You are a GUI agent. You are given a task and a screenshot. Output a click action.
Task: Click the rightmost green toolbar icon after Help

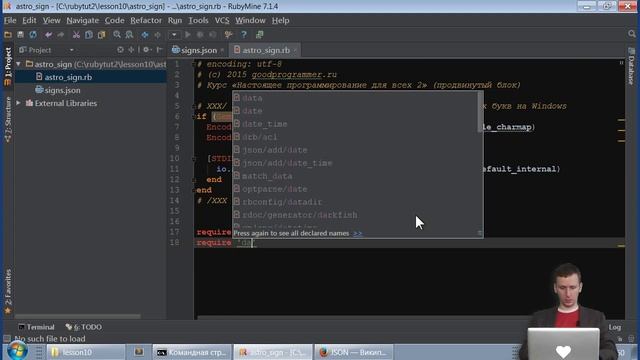(259, 35)
